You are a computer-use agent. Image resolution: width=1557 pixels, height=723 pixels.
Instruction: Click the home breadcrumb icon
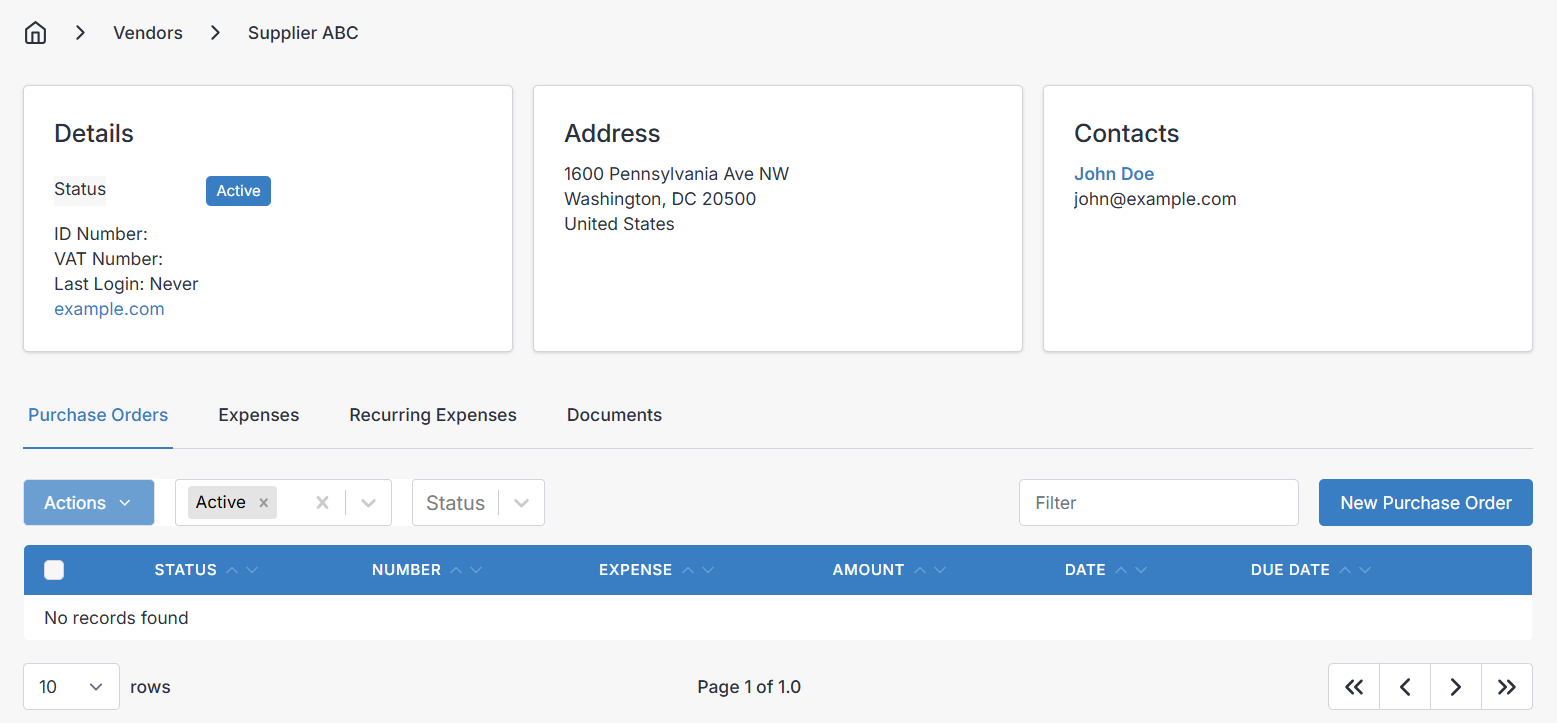[35, 32]
